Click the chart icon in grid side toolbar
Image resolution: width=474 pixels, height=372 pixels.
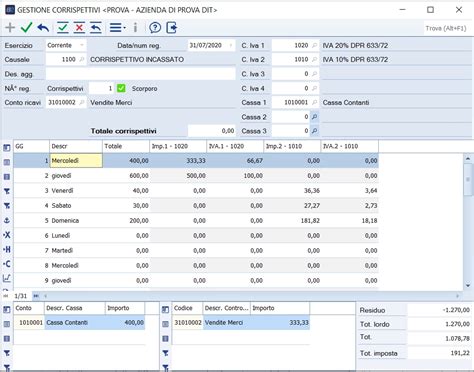[x=7, y=278]
